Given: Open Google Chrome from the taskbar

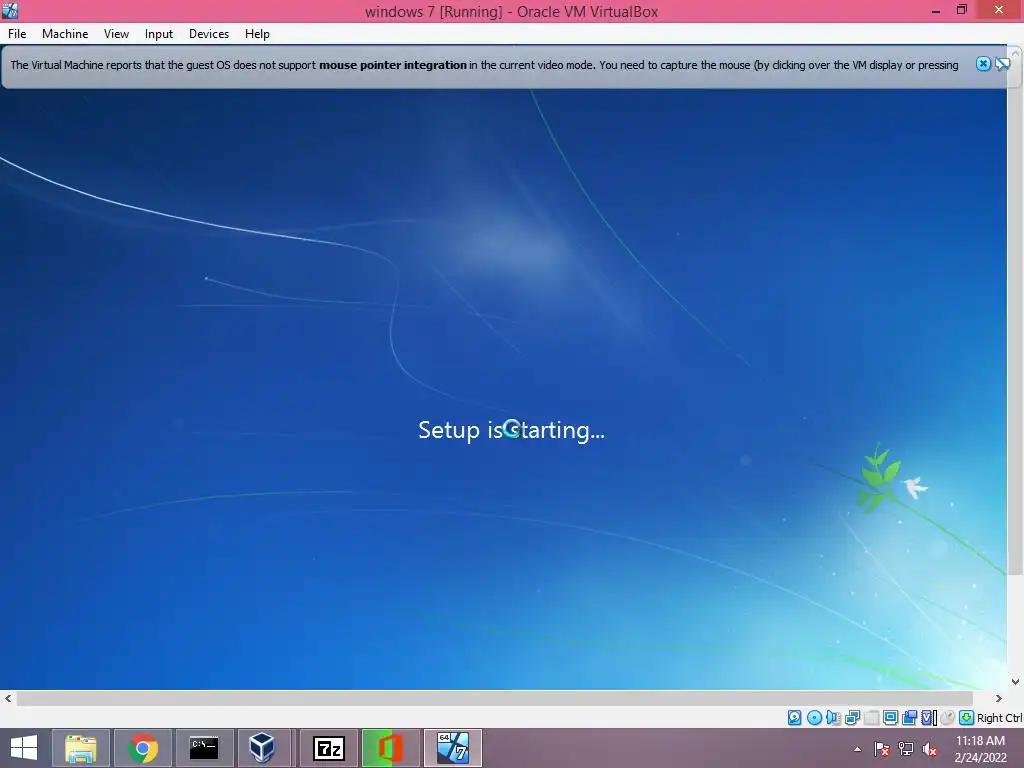Looking at the screenshot, I should 142,748.
